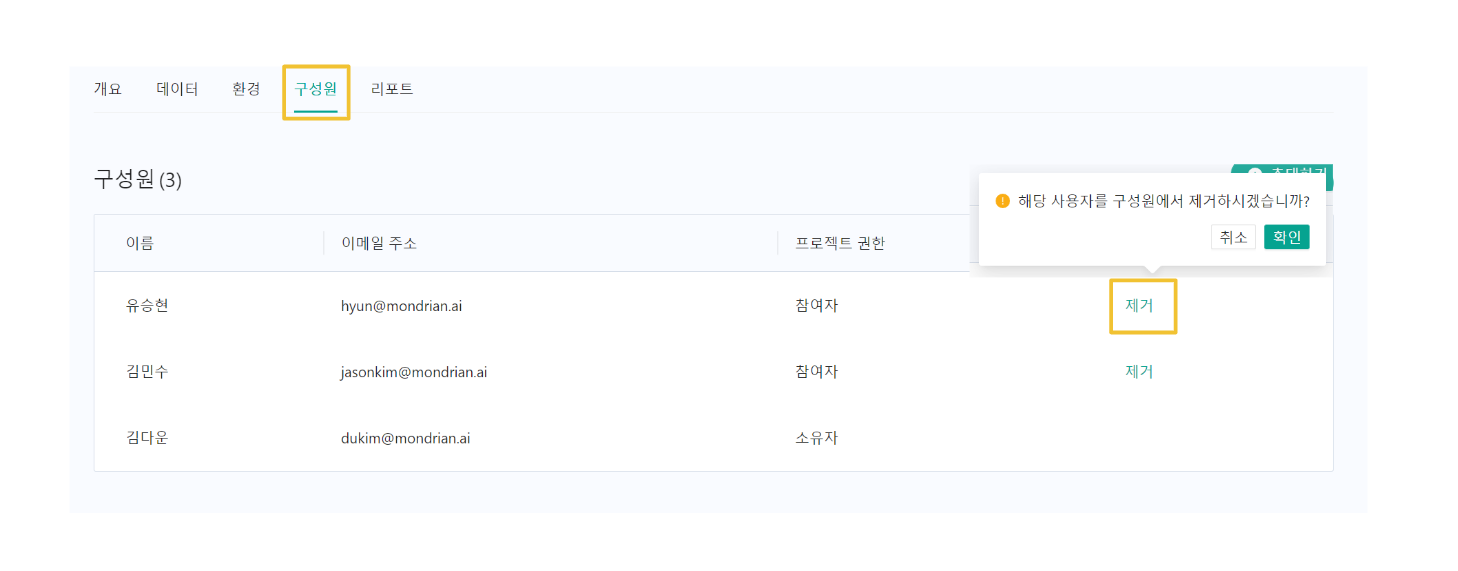Image resolution: width=1458 pixels, height=571 pixels.
Task: Click the hyun@mondrian.ai email address
Action: (401, 306)
